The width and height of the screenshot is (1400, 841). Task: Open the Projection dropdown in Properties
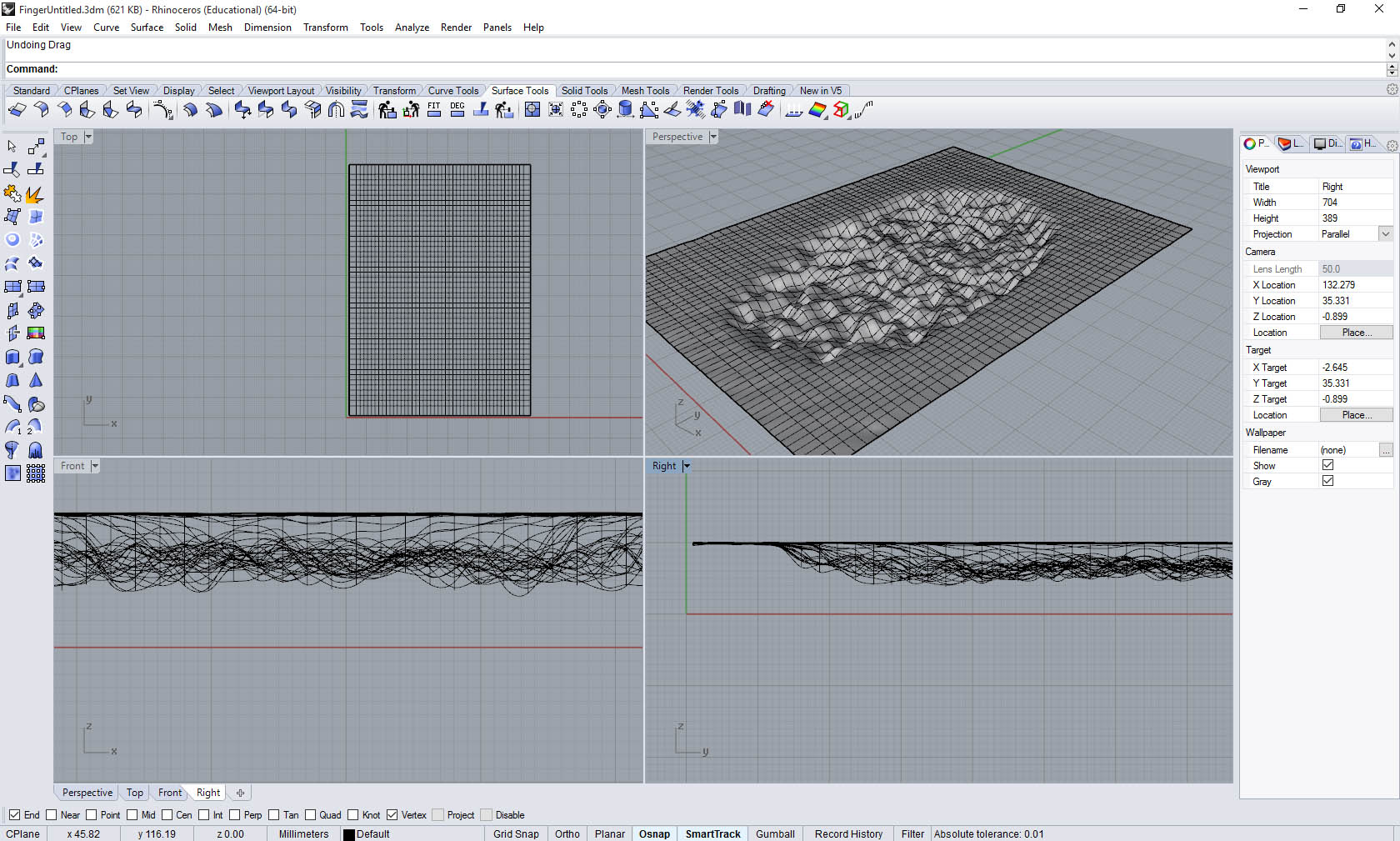[x=1385, y=234]
